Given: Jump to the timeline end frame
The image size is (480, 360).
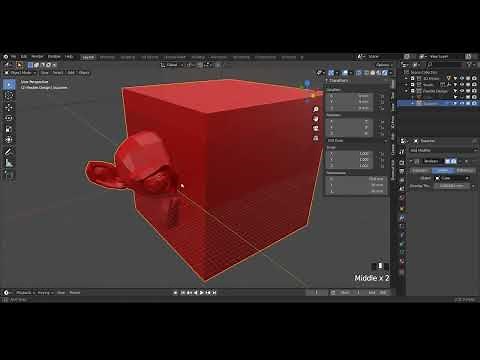Looking at the screenshot, I should [215, 293].
